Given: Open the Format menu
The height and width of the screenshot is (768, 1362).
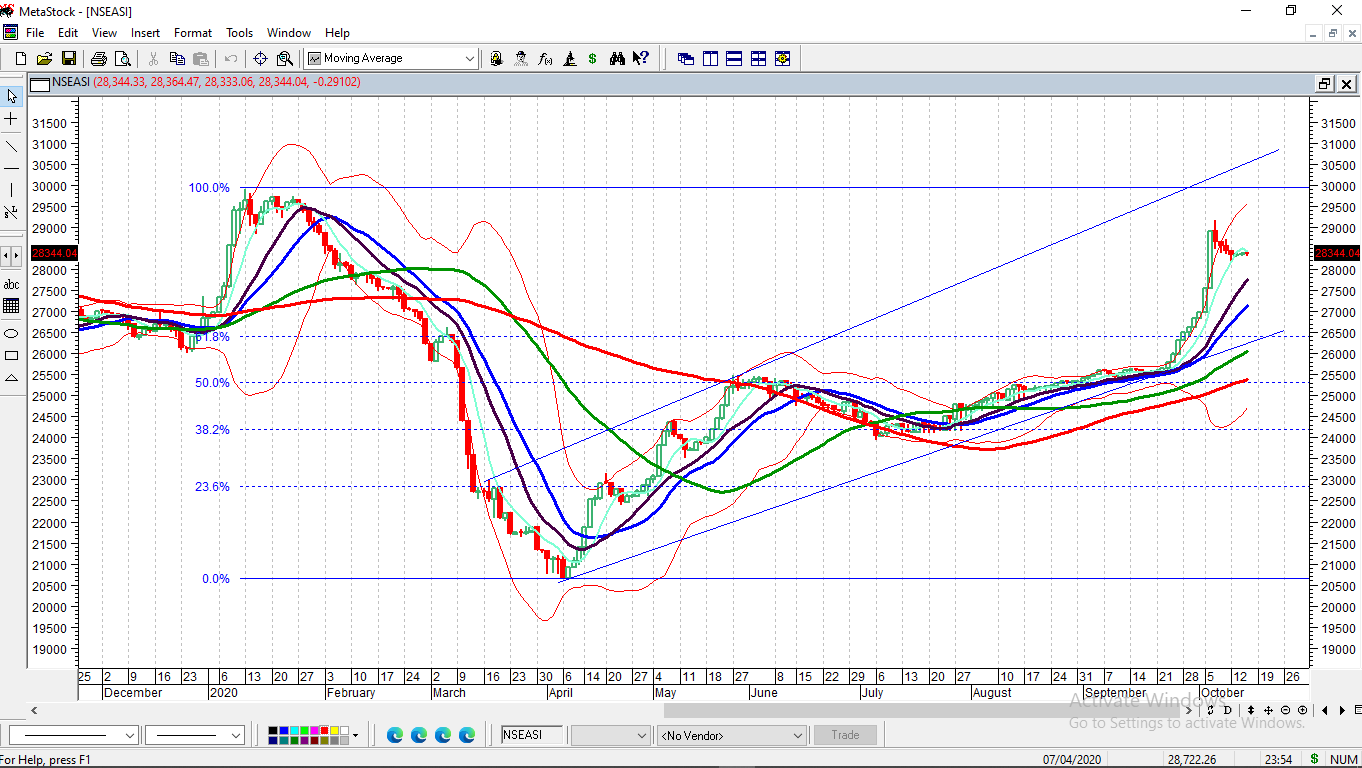Looking at the screenshot, I should click(193, 33).
